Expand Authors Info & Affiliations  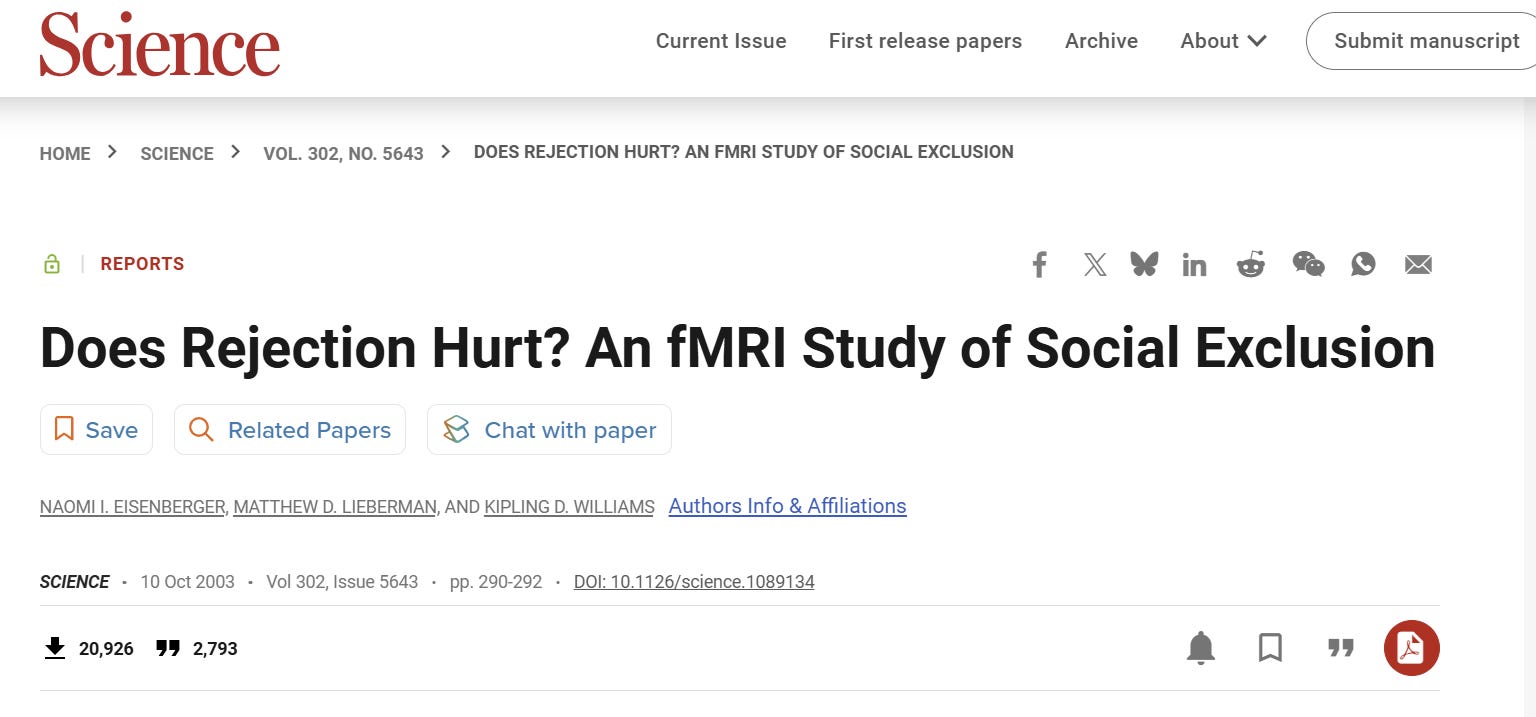787,506
